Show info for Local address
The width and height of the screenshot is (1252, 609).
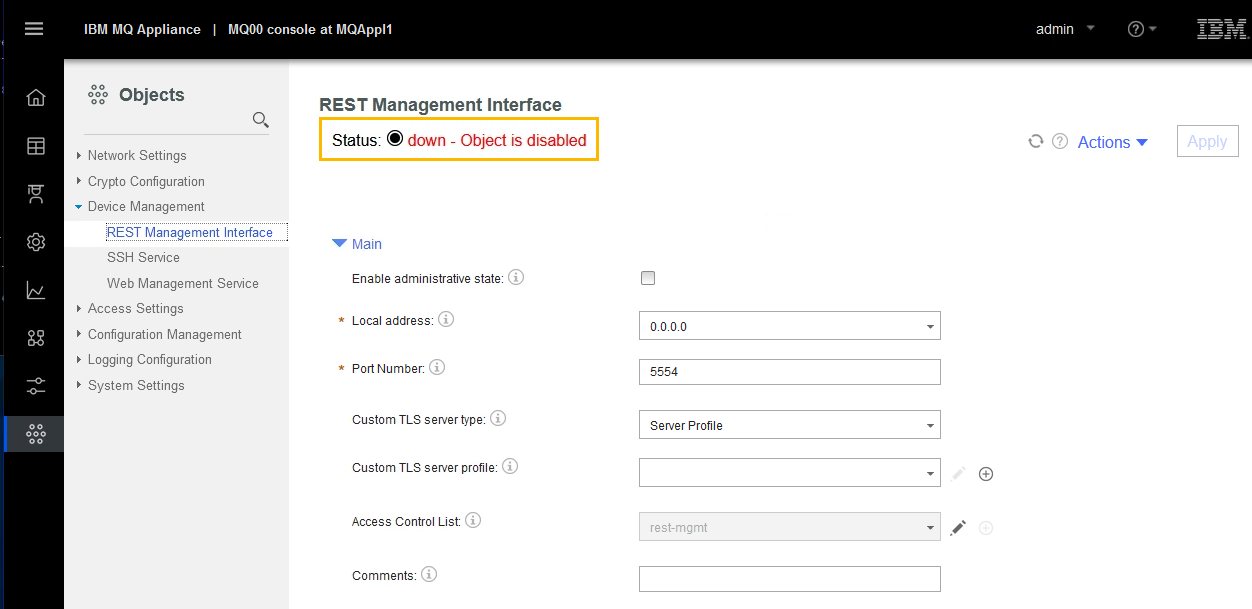446,320
